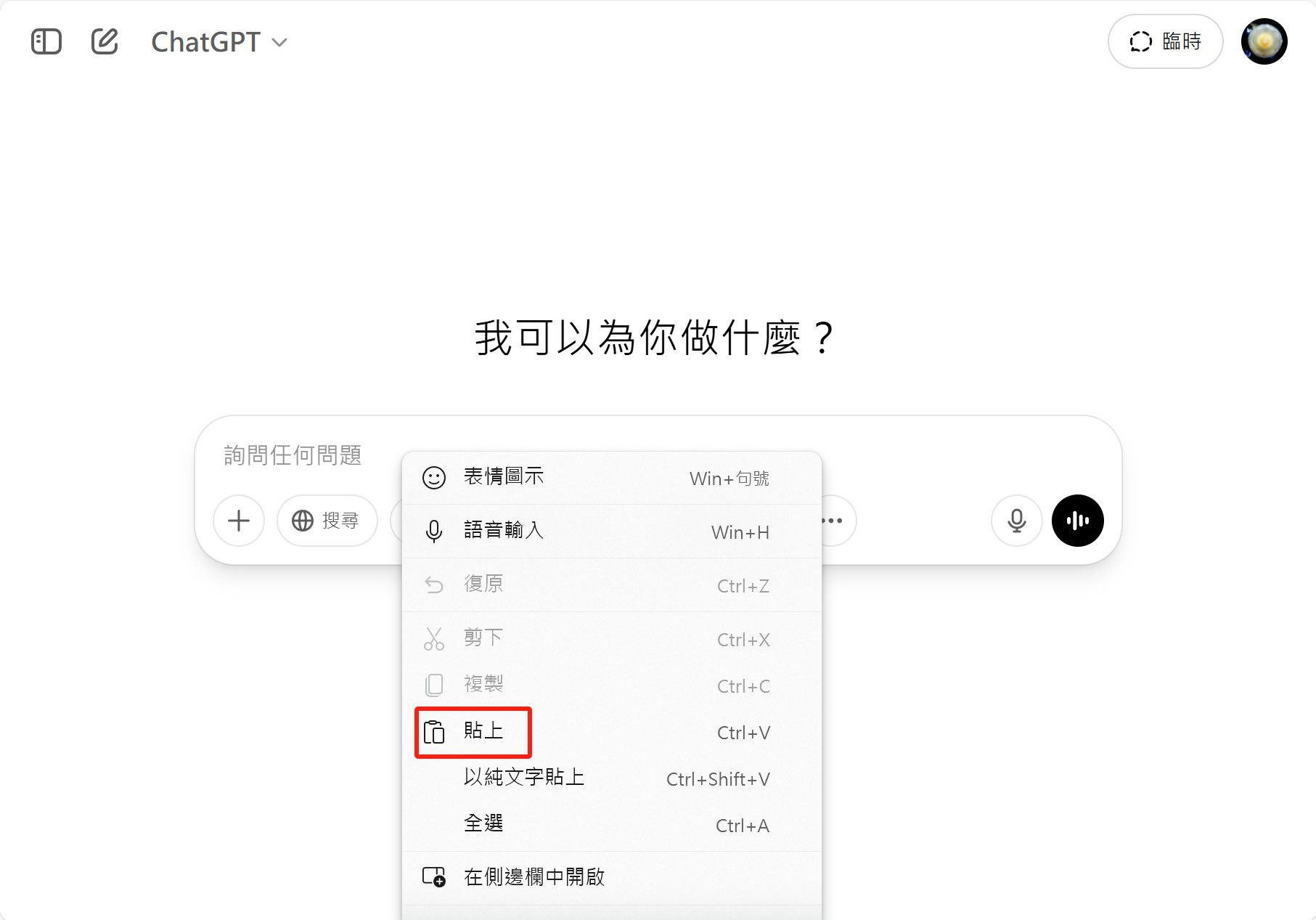
Task: Open the user profile avatar
Action: pyautogui.click(x=1264, y=41)
